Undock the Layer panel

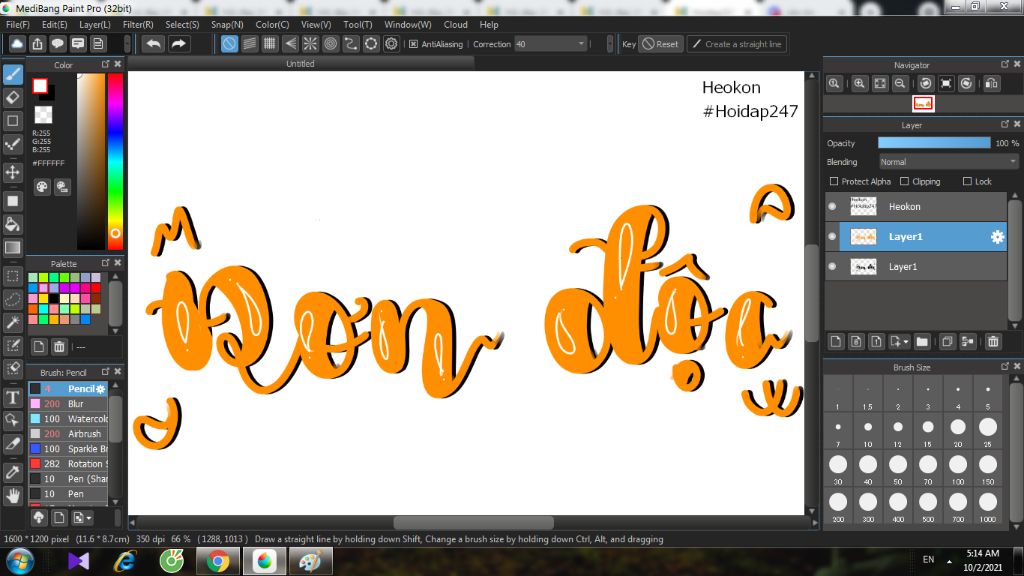[1004, 124]
